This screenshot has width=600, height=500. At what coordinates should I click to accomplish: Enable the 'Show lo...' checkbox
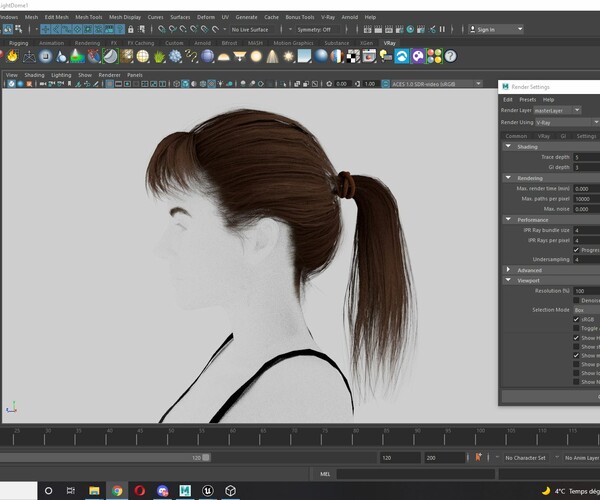coord(576,373)
